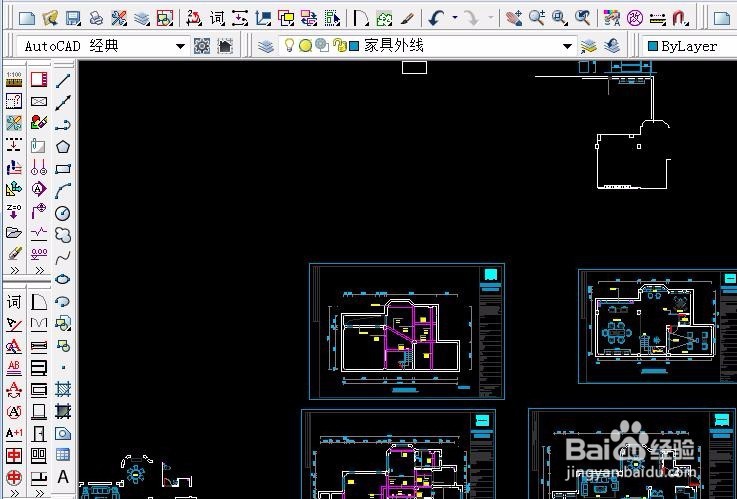Print the drawing using the Plot printer icon
This screenshot has height=499, width=737.
coord(96,18)
